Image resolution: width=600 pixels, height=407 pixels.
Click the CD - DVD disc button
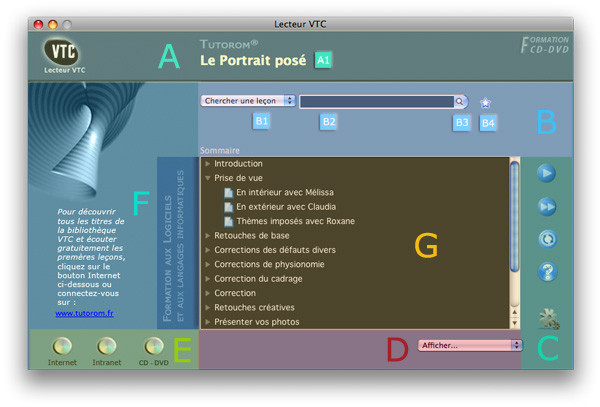click(x=154, y=346)
